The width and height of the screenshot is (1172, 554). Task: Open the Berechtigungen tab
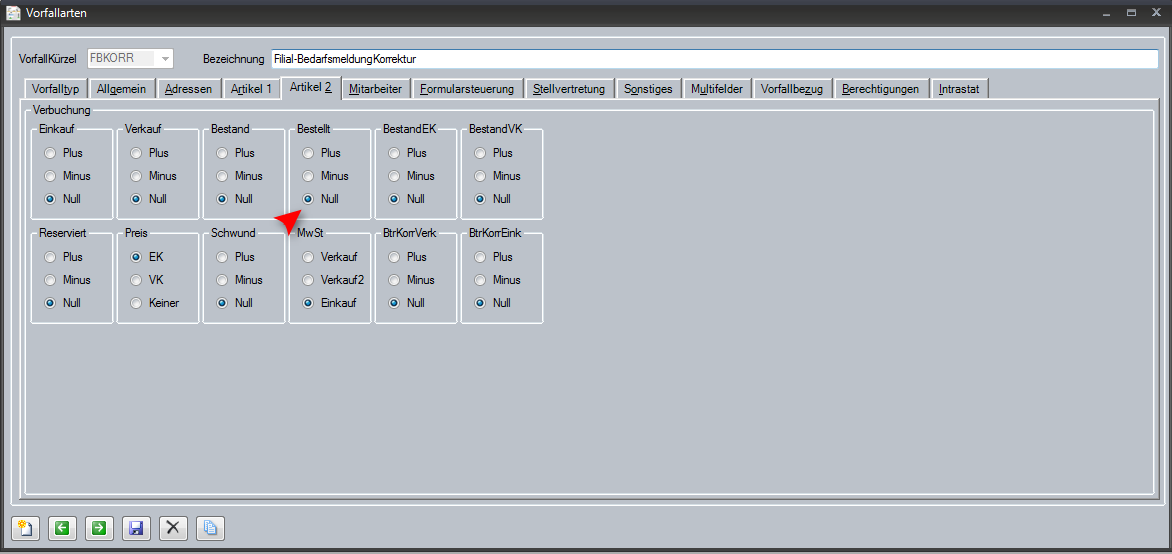click(880, 89)
